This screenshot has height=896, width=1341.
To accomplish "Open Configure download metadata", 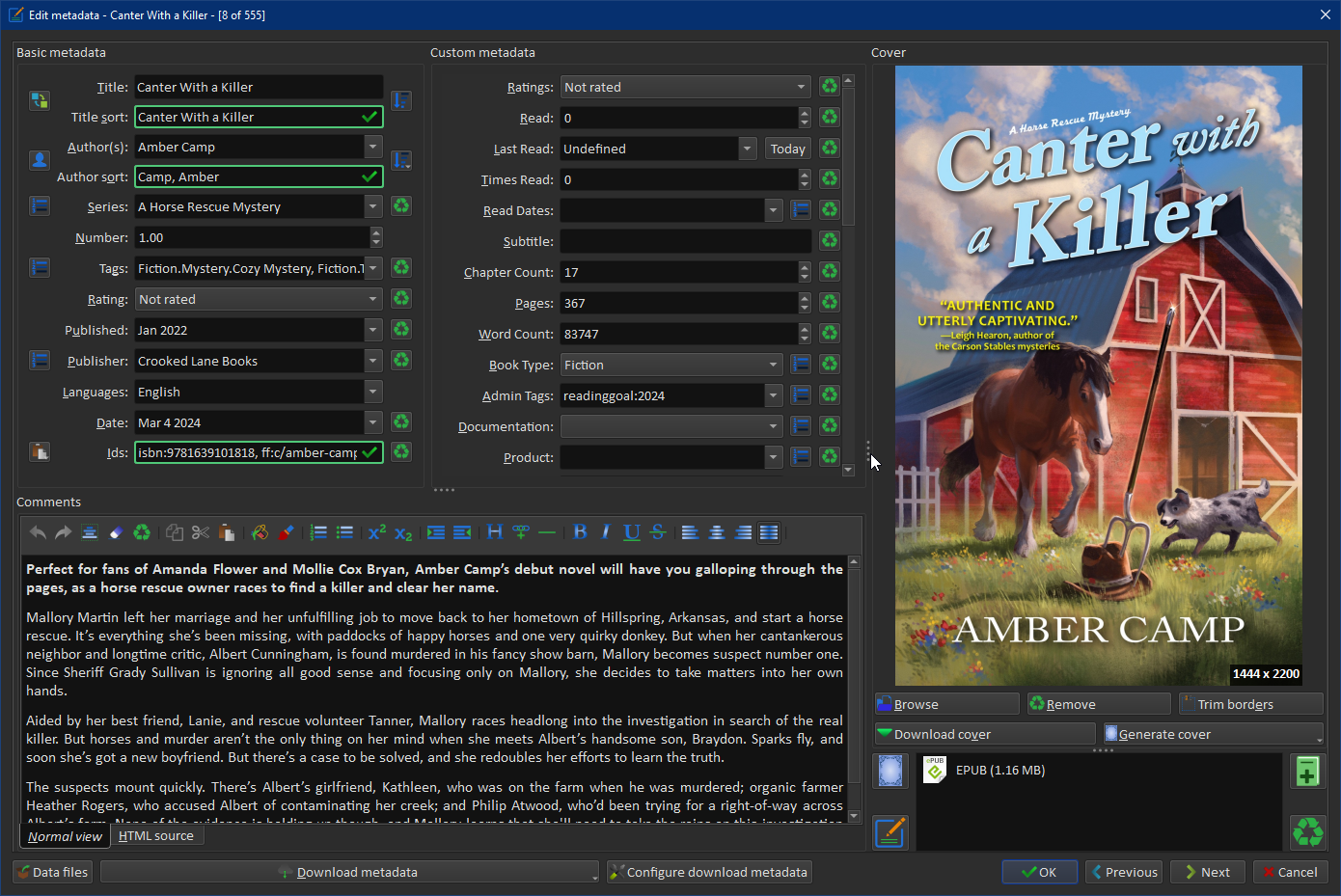I will (x=709, y=872).
